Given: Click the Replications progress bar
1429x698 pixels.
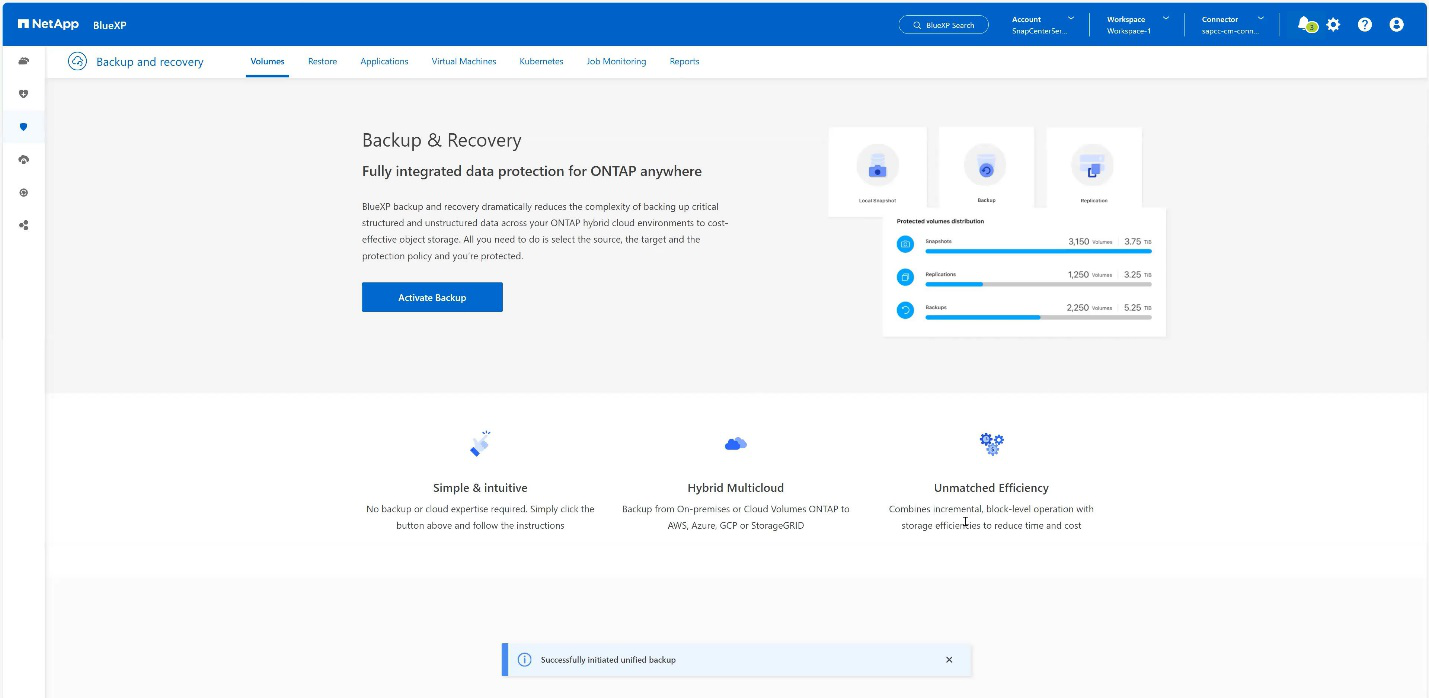Looking at the screenshot, I should 1038,284.
